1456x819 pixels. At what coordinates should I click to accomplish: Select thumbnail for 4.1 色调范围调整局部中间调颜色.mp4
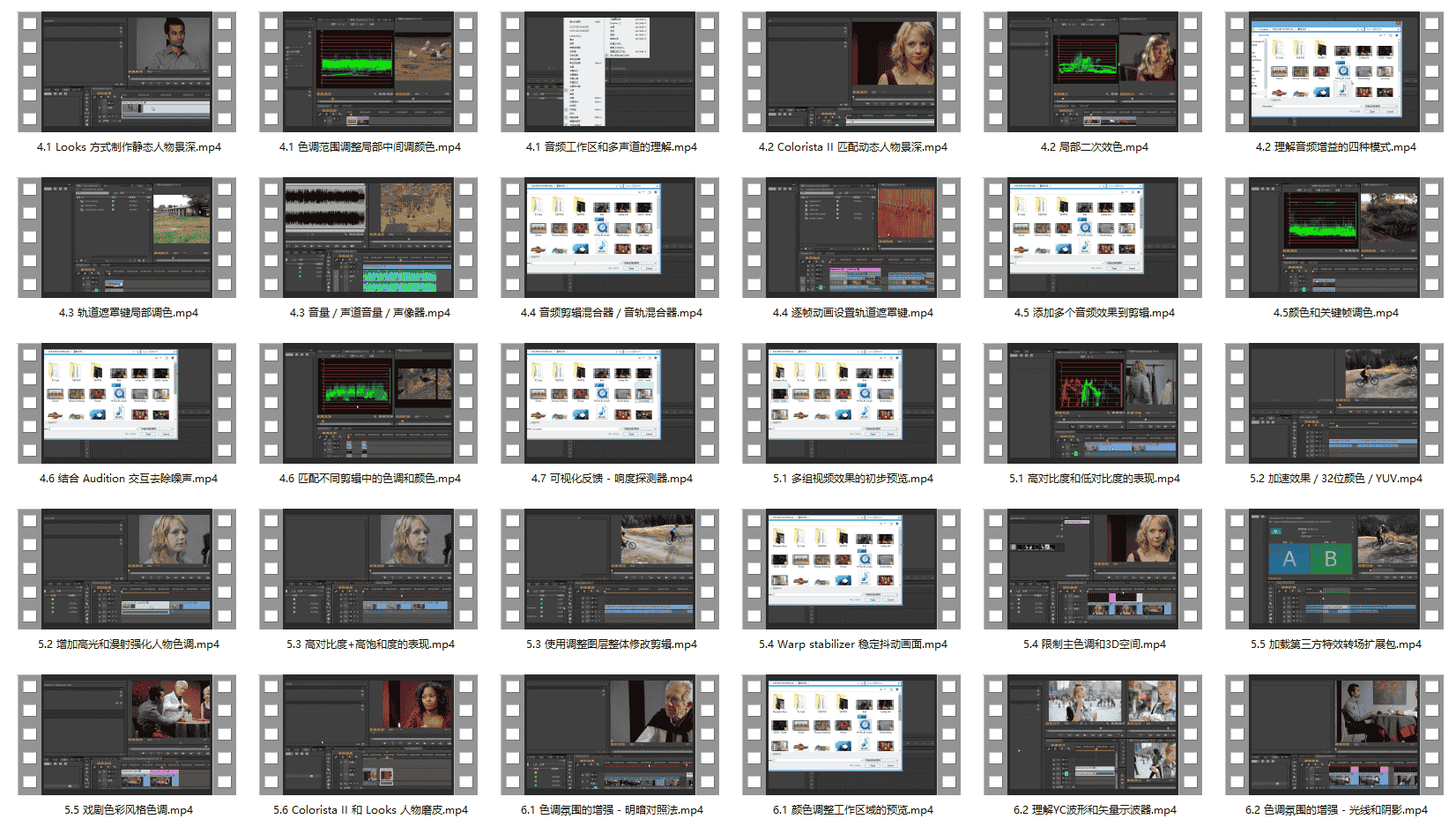tap(368, 71)
